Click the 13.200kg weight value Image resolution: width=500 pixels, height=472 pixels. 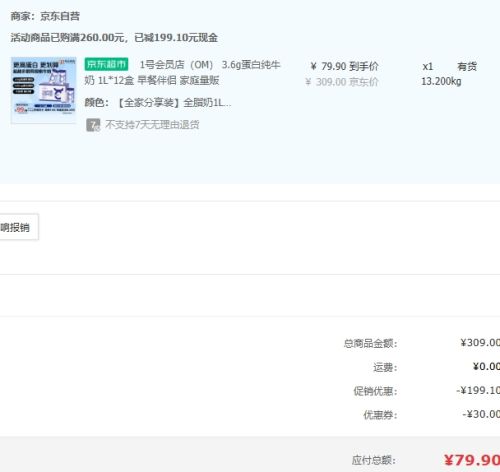click(441, 81)
